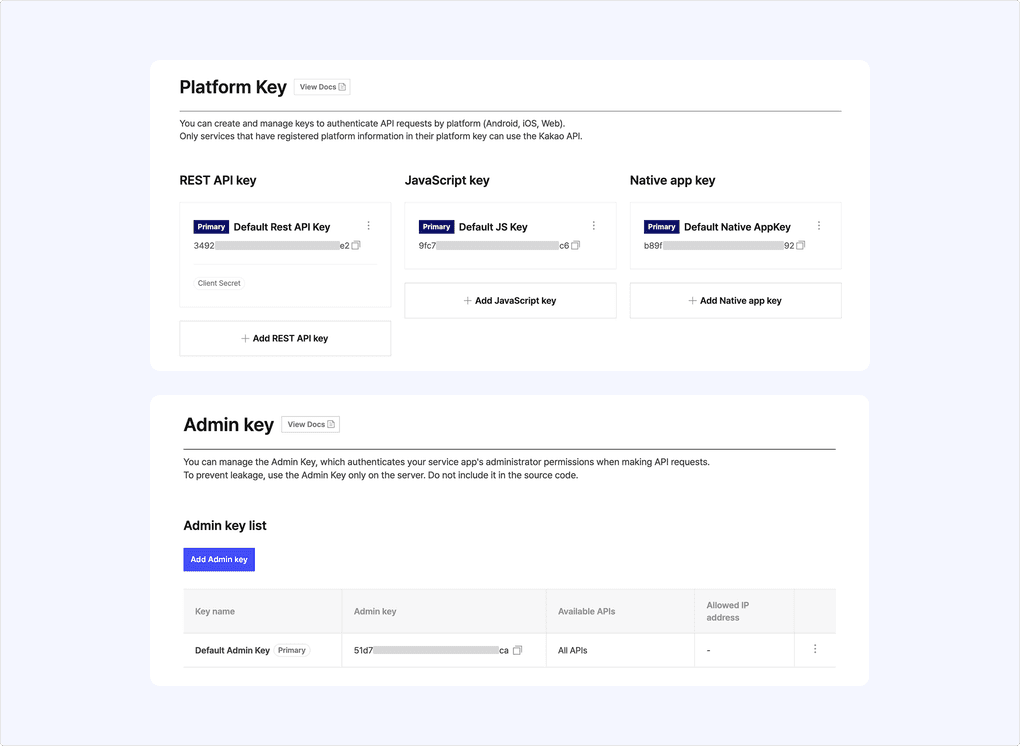Screen dimensions: 1020x746
Task: Select the Default JS Key title
Action: click(x=493, y=227)
